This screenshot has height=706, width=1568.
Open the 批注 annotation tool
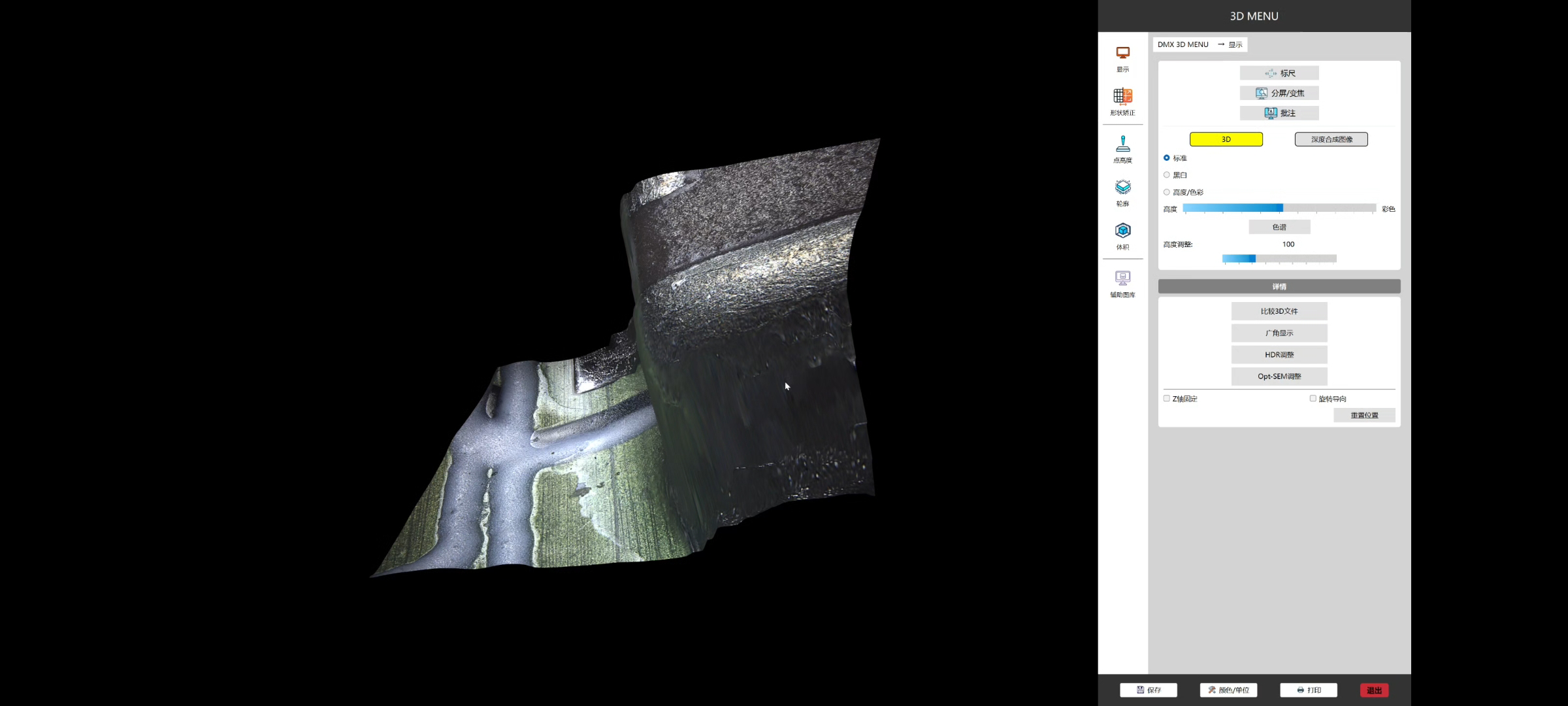pyautogui.click(x=1279, y=113)
